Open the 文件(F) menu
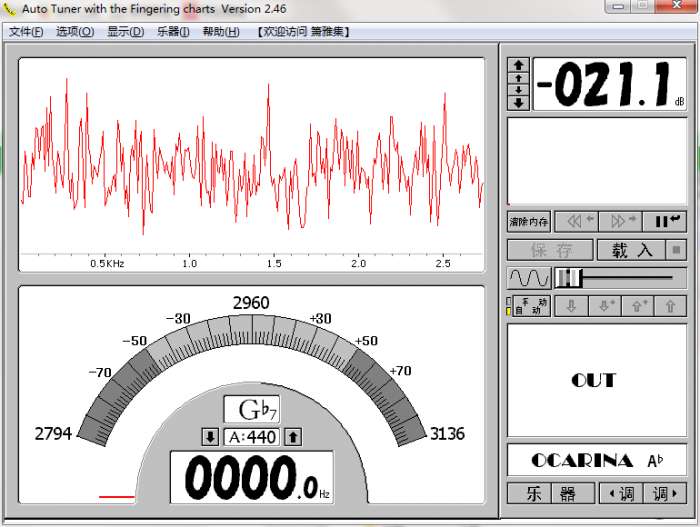Viewport: 700px width, 527px height. [x=26, y=31]
